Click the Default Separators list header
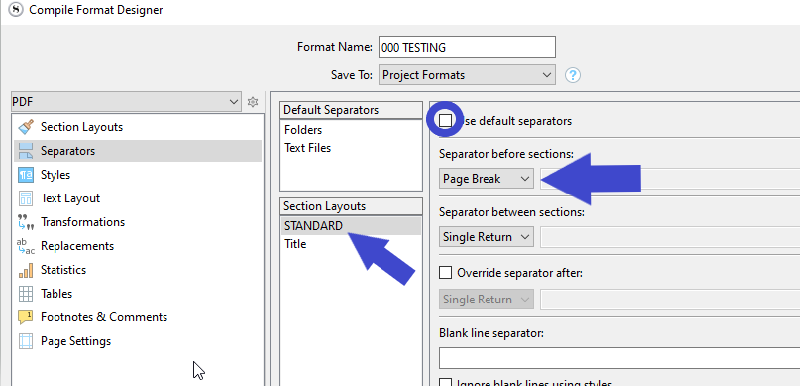This screenshot has width=800, height=386. click(351, 110)
